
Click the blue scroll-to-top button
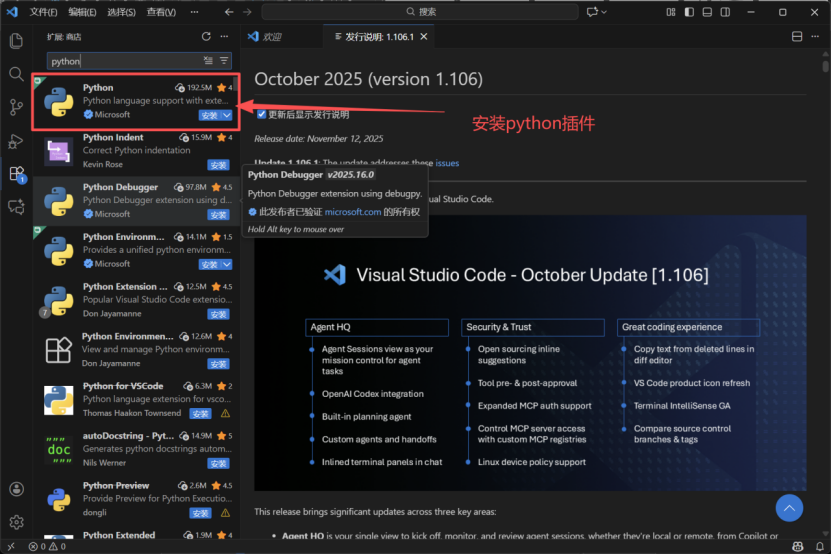pos(789,508)
